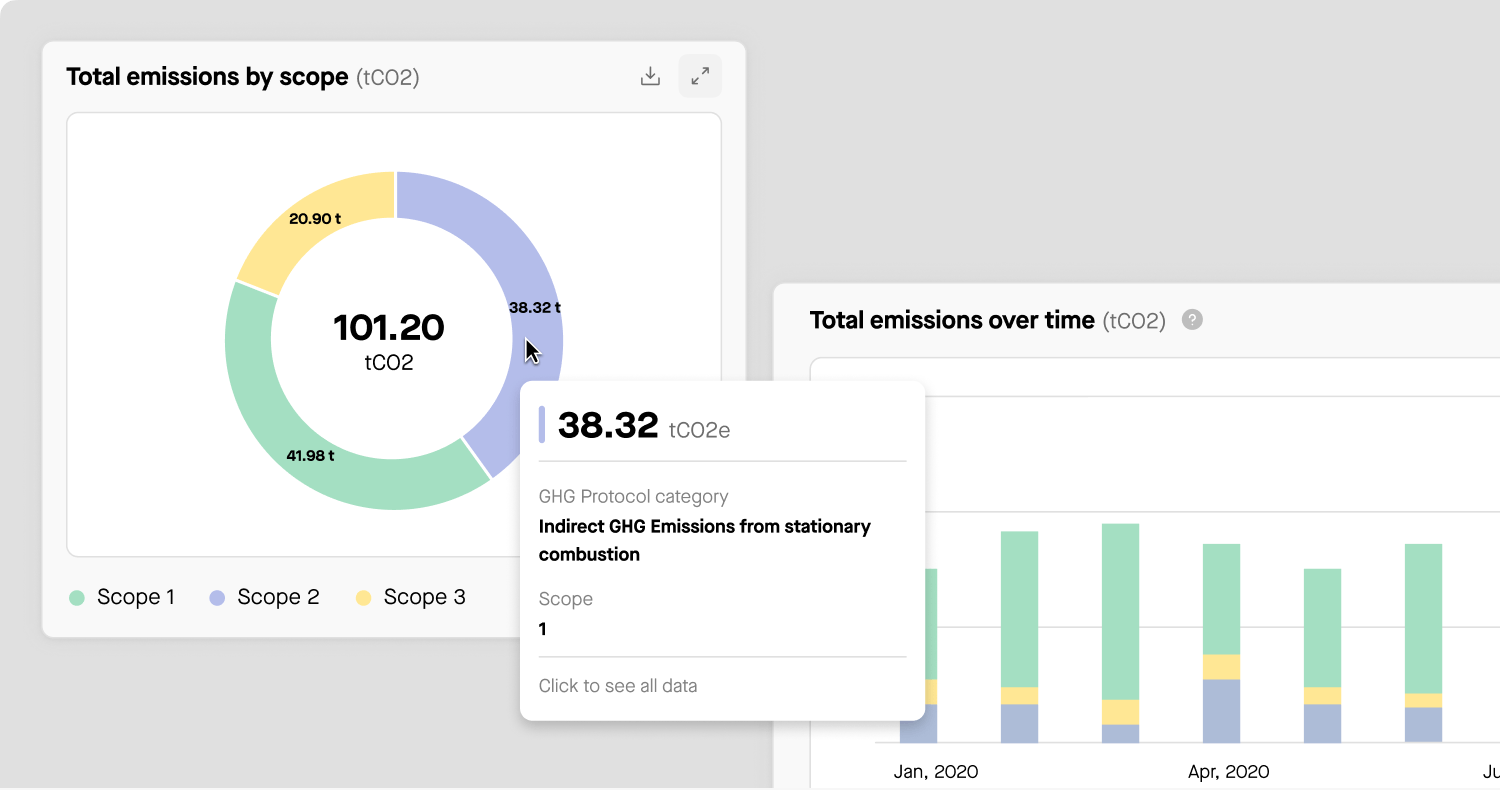
Task: Click the purple color bar beside 38.32 tCO2e
Action: coord(542,424)
